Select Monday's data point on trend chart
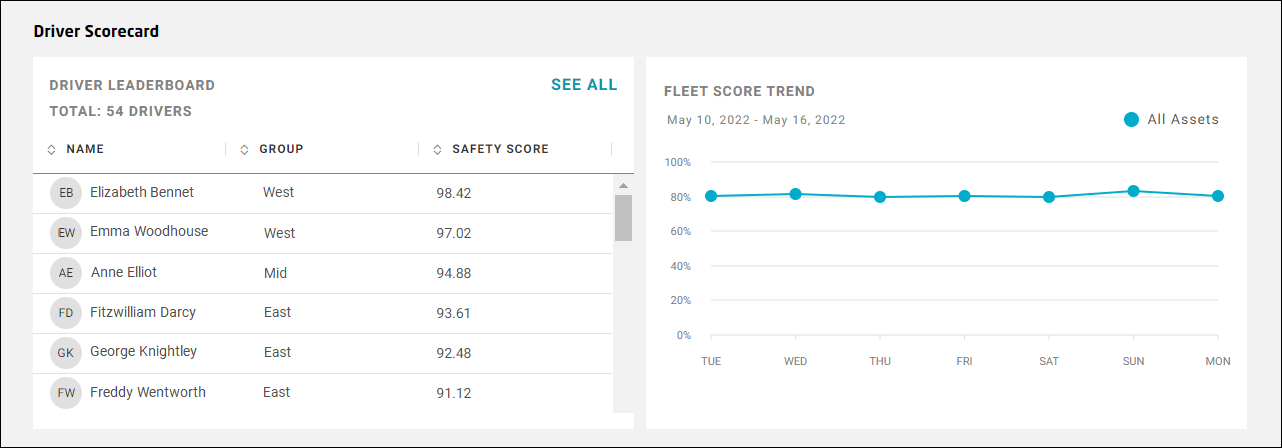This screenshot has height=448, width=1282. pos(1218,196)
